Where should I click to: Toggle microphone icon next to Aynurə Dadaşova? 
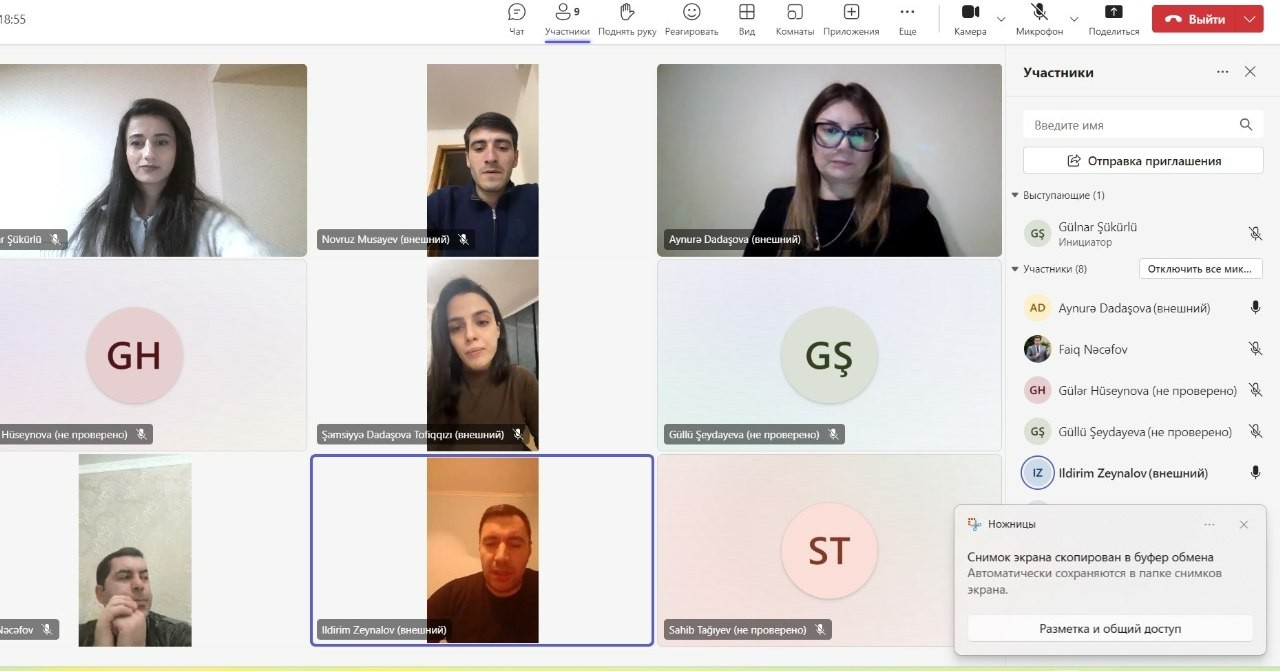[x=1255, y=308]
